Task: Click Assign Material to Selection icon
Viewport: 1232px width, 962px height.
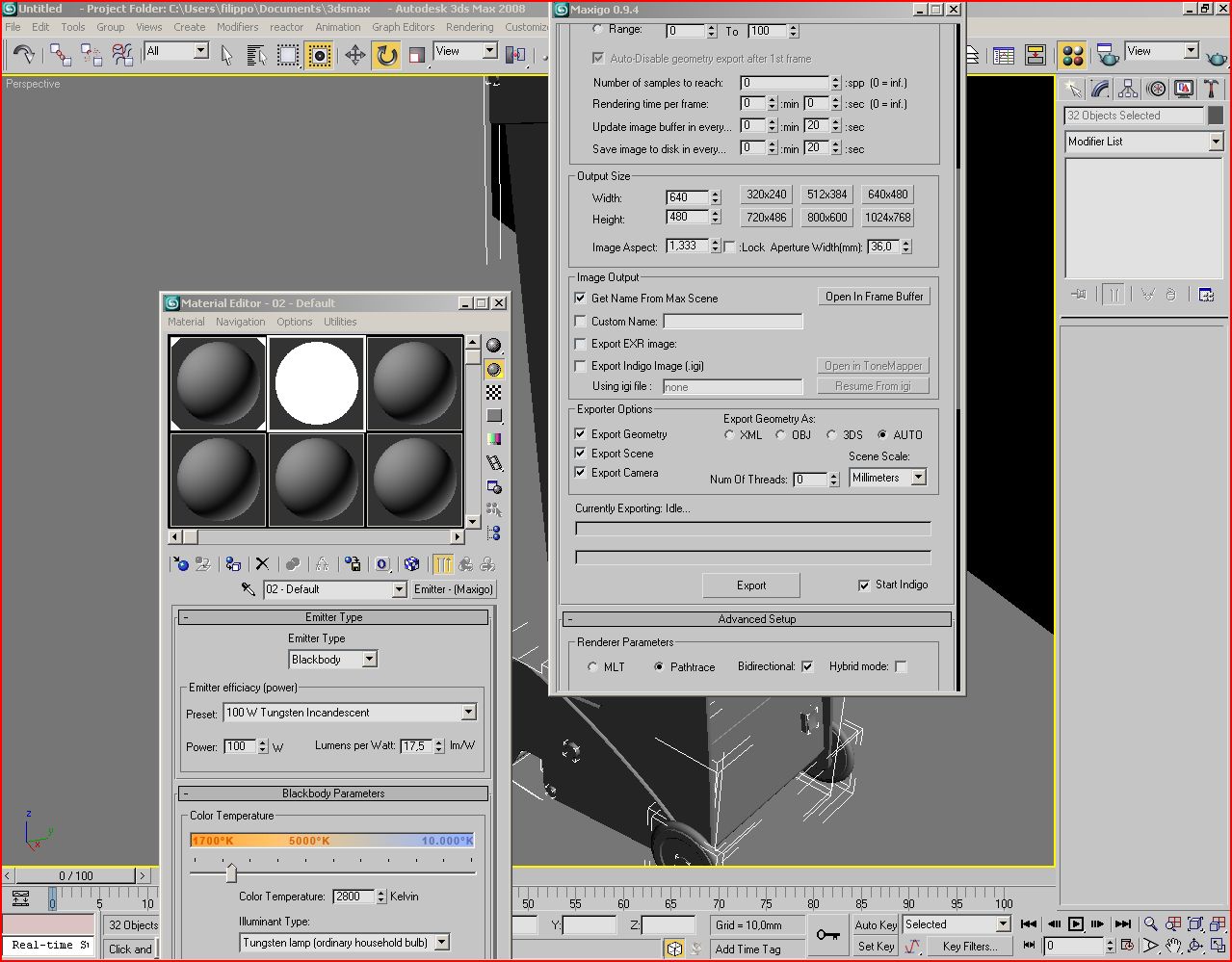Action: pos(233,564)
